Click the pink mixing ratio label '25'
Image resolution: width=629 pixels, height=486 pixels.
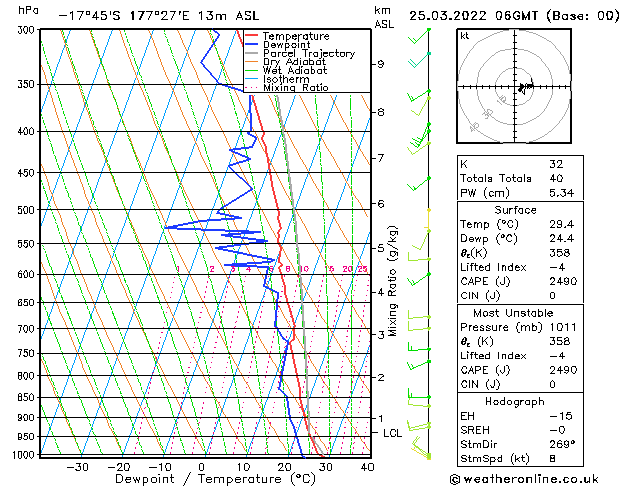362,269
